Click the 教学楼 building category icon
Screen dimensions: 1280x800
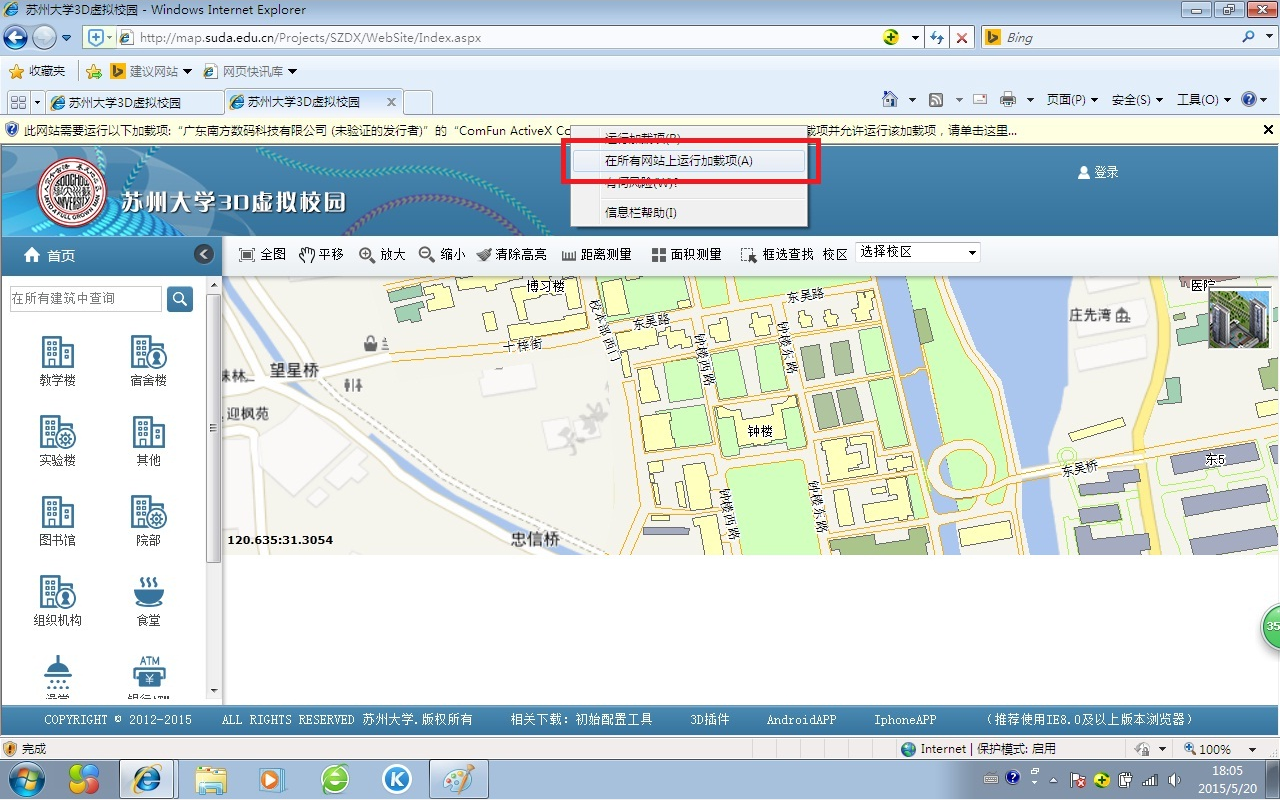58,353
